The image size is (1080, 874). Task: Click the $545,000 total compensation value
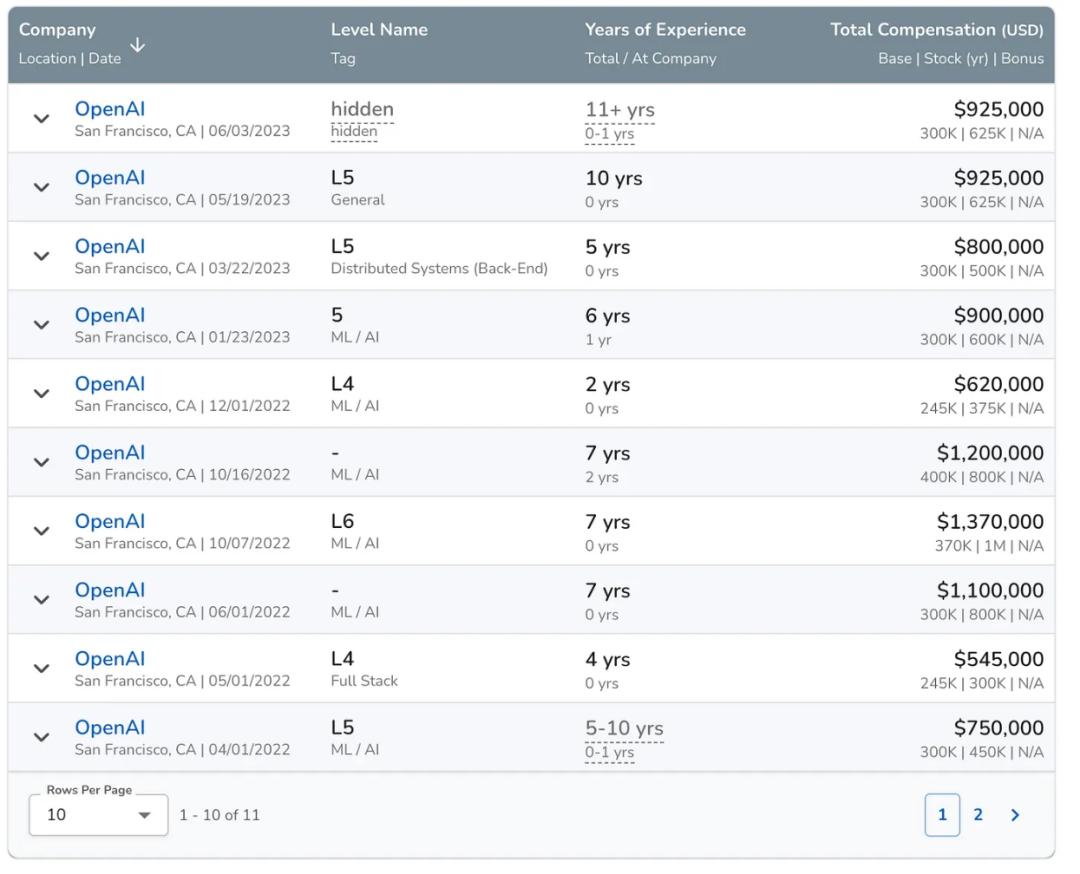pos(999,659)
